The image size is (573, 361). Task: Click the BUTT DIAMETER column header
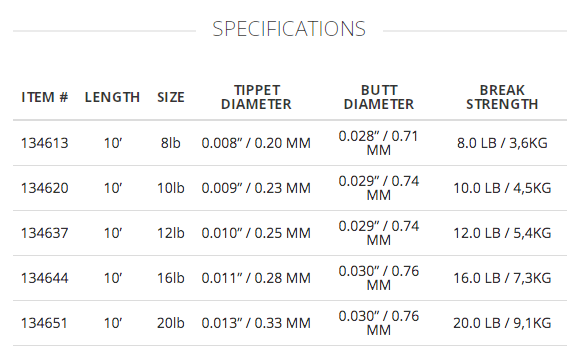[379, 97]
